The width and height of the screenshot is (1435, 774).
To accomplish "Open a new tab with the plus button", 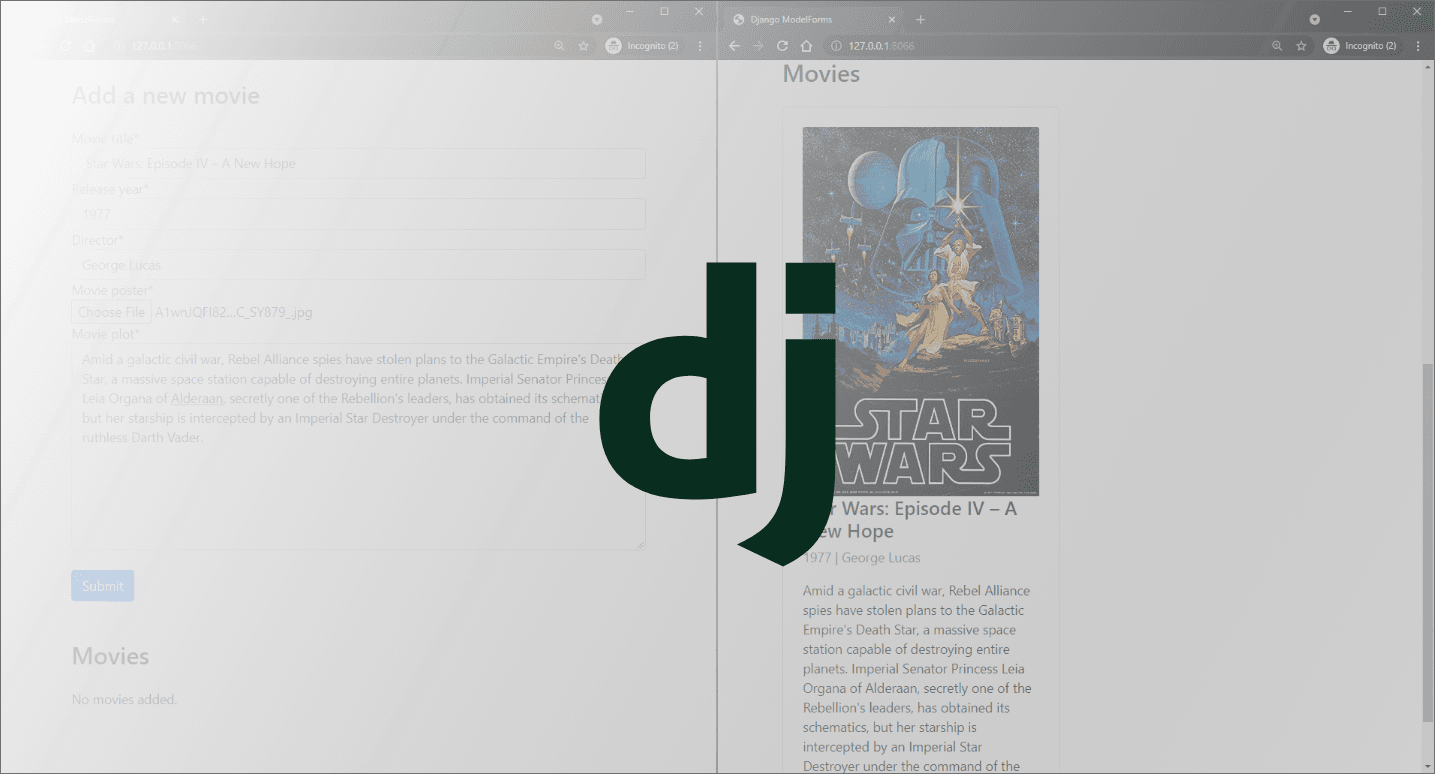I will click(x=920, y=19).
